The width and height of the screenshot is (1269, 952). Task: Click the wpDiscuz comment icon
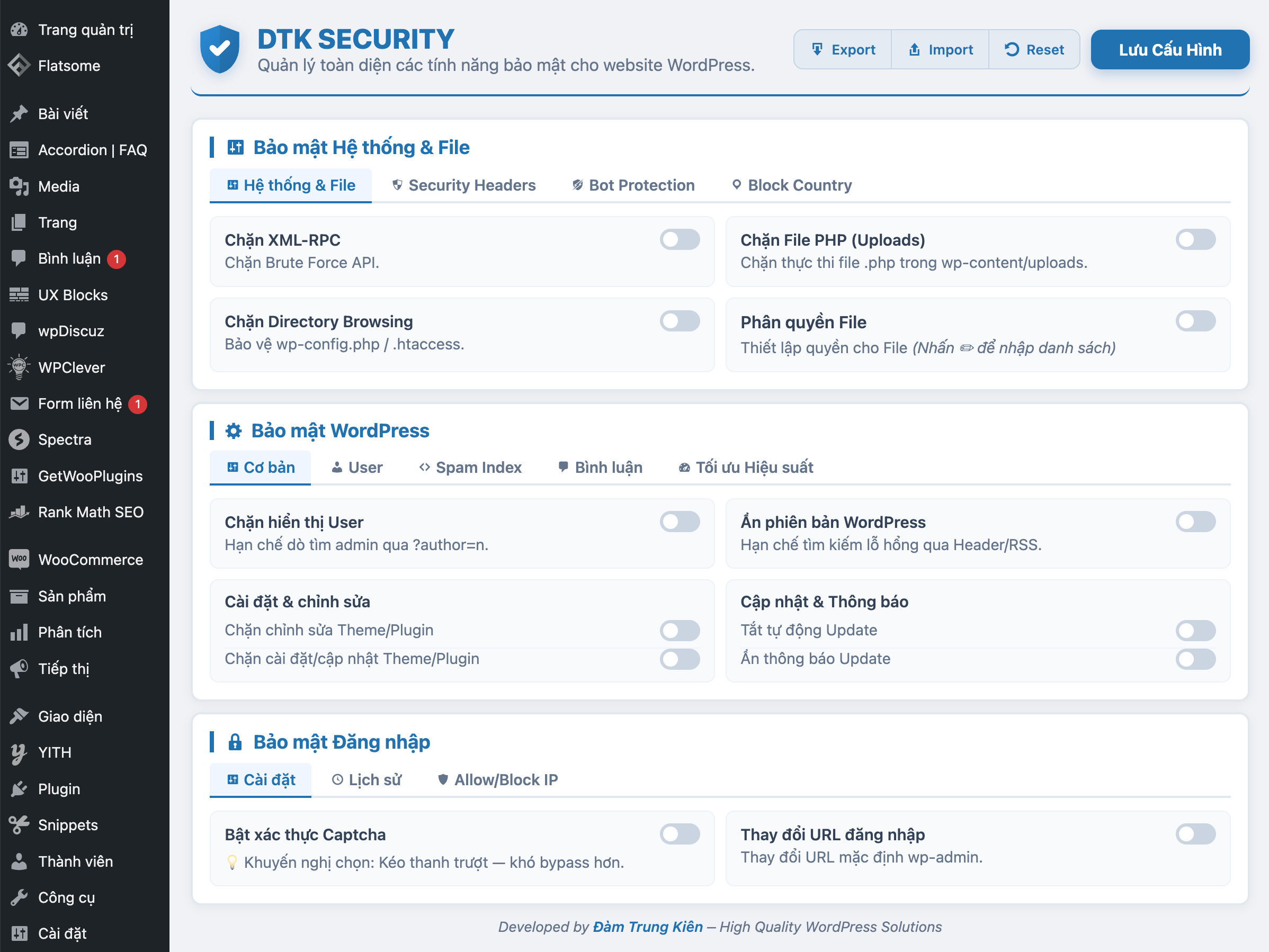(x=19, y=330)
